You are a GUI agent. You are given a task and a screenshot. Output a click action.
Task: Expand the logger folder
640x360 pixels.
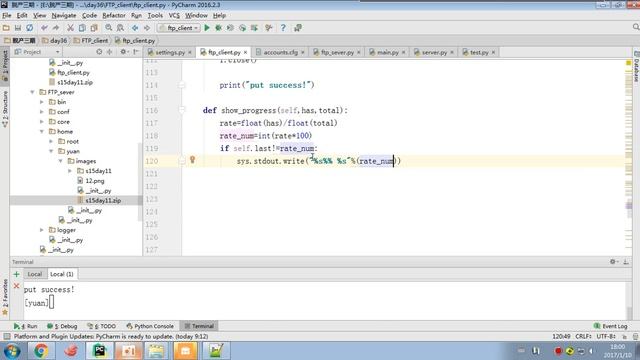tap(42, 230)
